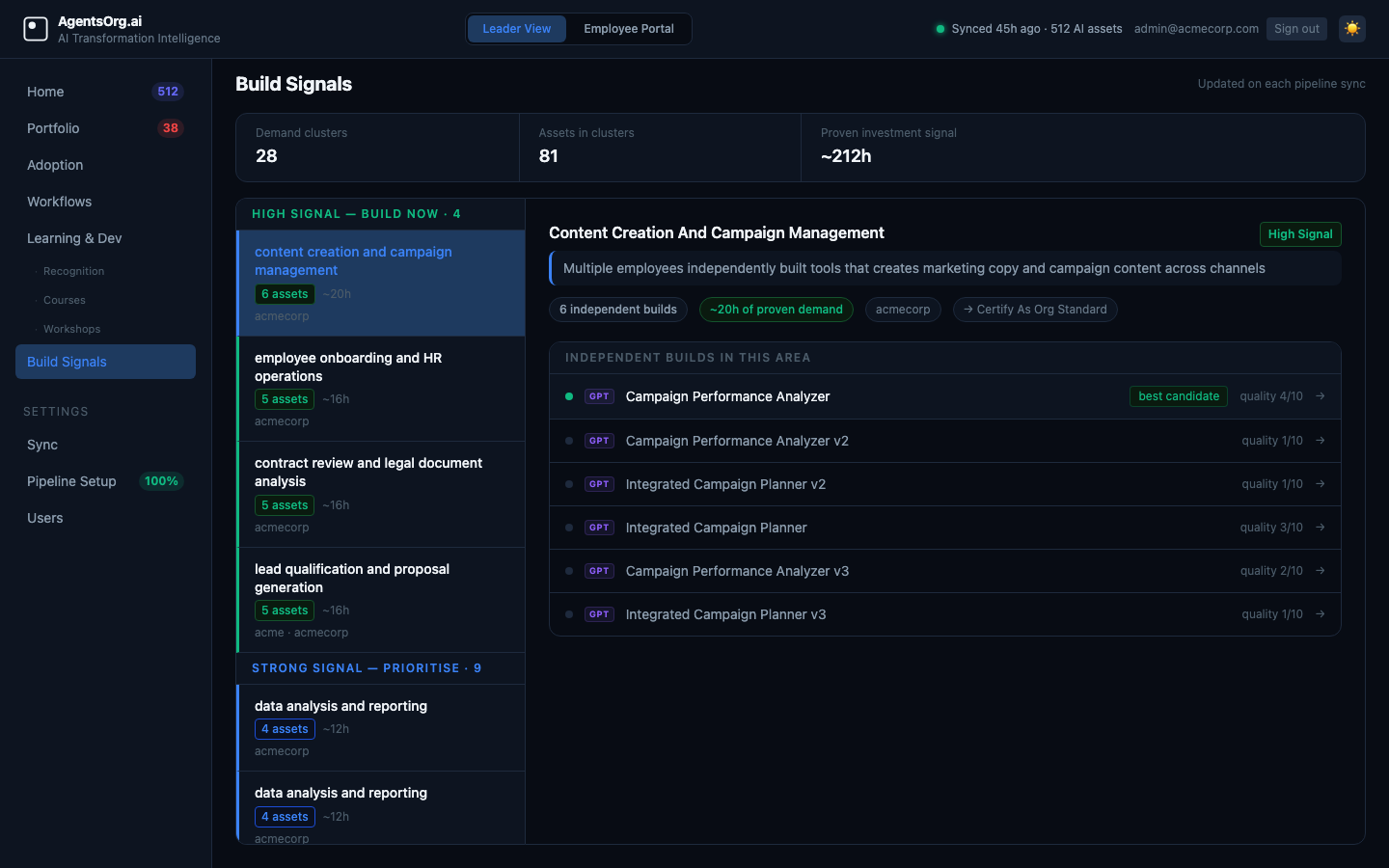Collapse the HIGH SIGNAL — BUILD NOW section
The height and width of the screenshot is (868, 1389).
355,213
